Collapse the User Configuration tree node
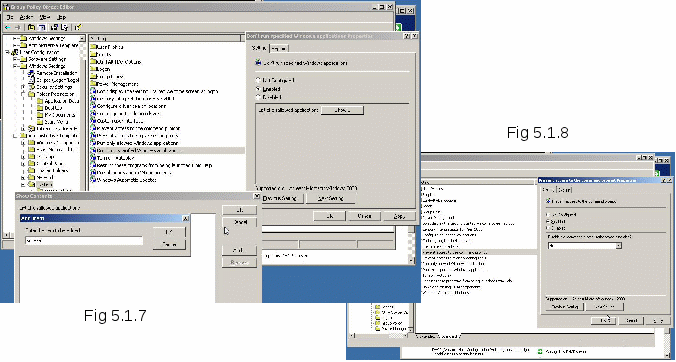 click(x=7, y=52)
